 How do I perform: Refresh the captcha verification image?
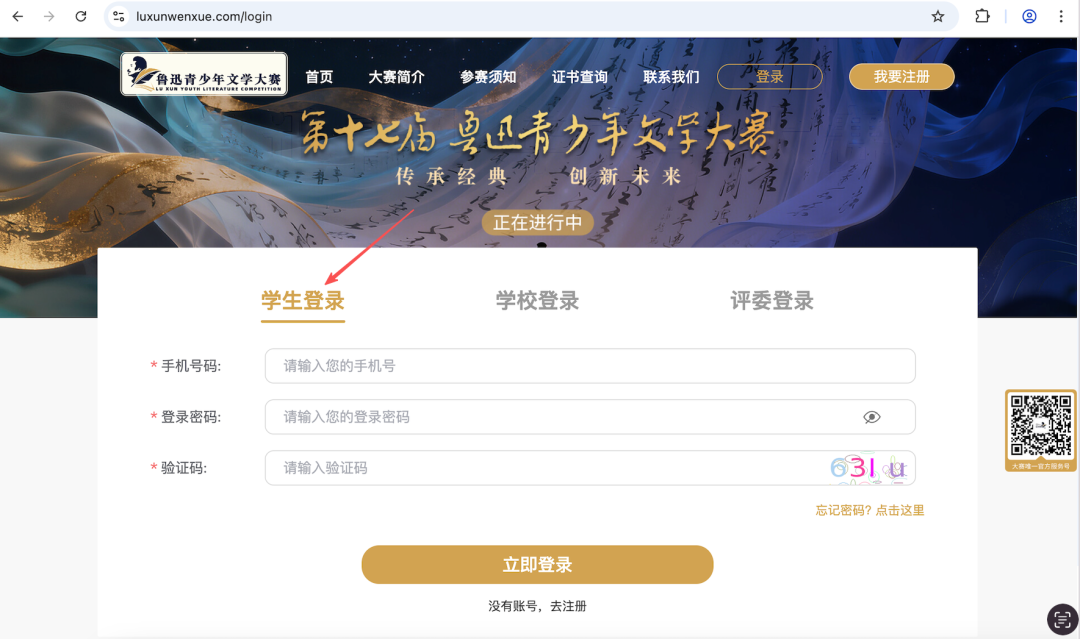point(869,468)
